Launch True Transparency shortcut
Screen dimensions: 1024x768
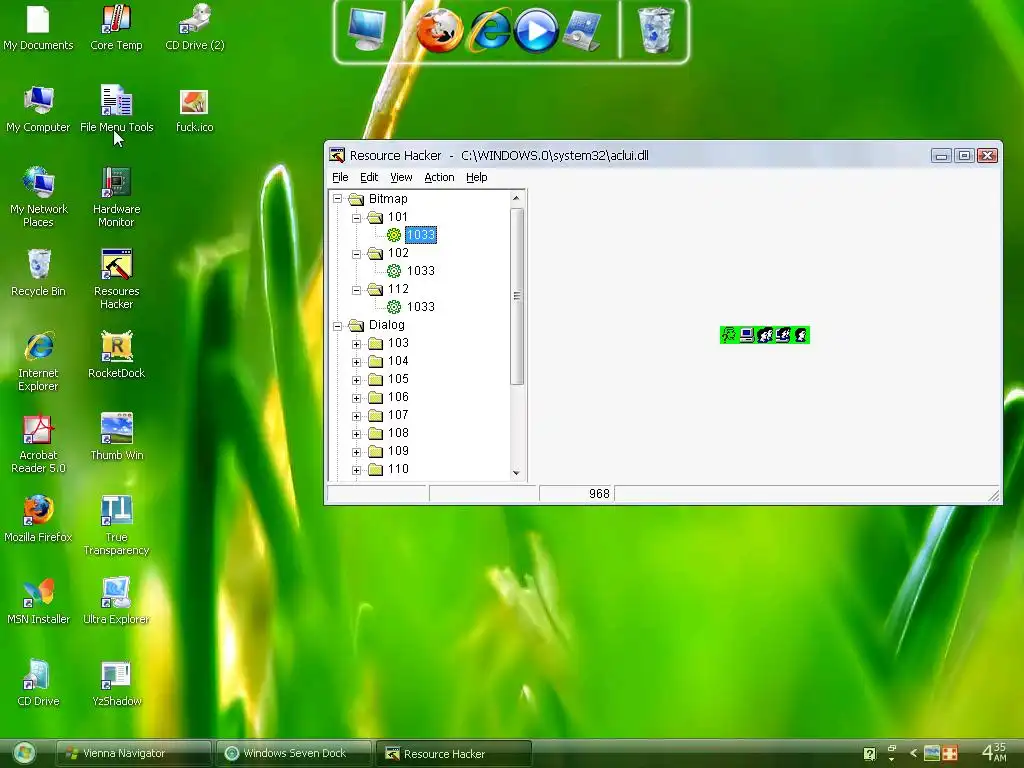tap(116, 525)
